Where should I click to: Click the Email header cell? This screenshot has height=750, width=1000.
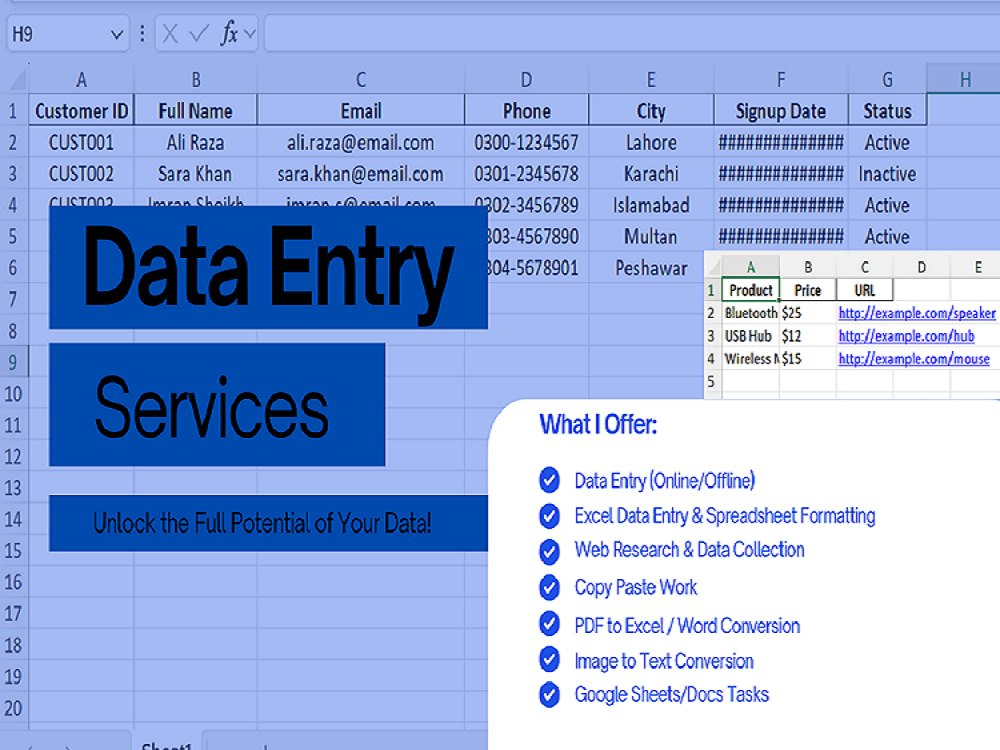coord(361,111)
